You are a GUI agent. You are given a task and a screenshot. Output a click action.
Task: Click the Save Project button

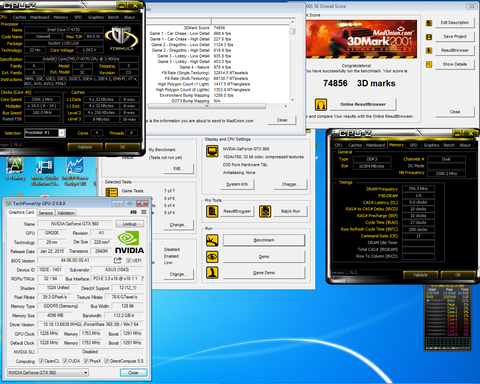click(455, 36)
